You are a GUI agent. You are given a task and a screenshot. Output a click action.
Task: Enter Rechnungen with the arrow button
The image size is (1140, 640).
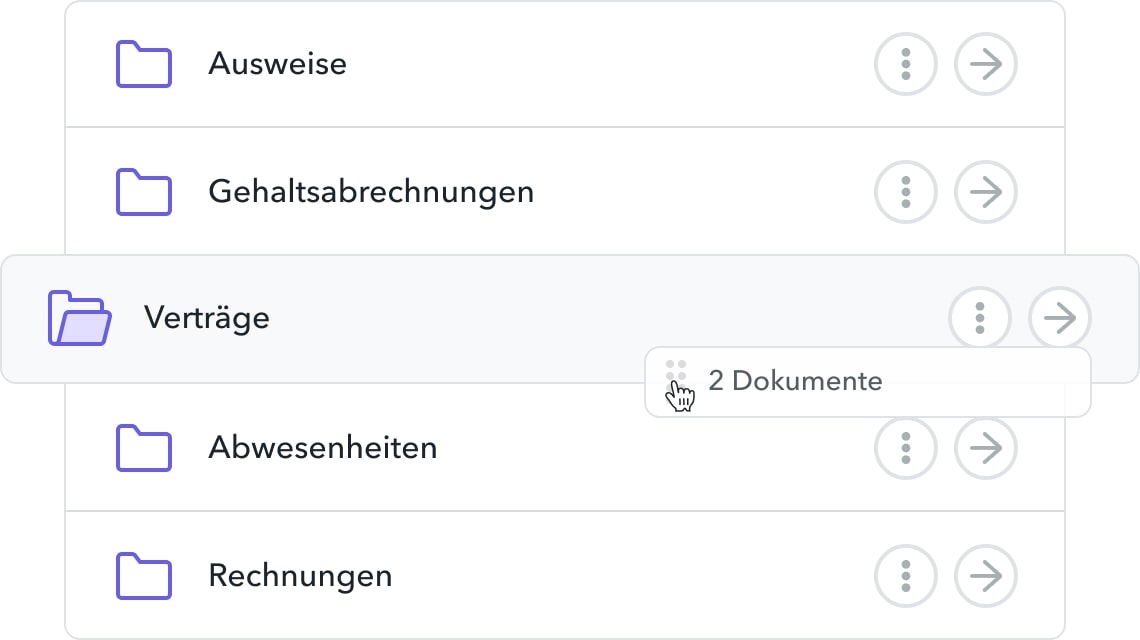(986, 576)
